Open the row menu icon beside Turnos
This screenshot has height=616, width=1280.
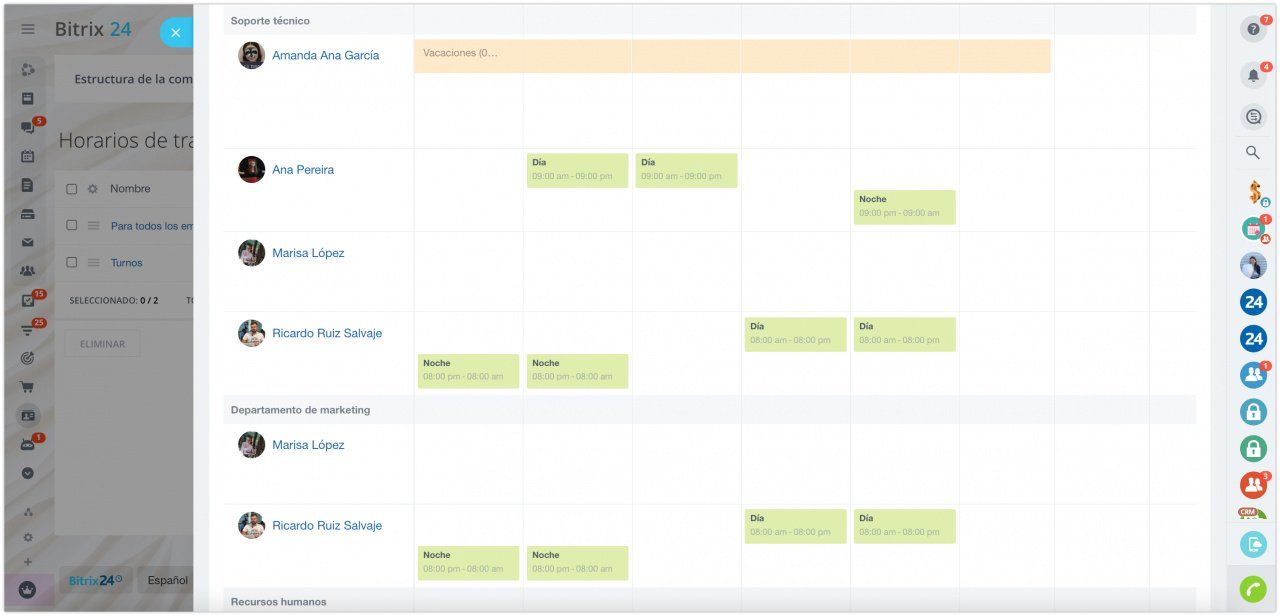point(93,263)
